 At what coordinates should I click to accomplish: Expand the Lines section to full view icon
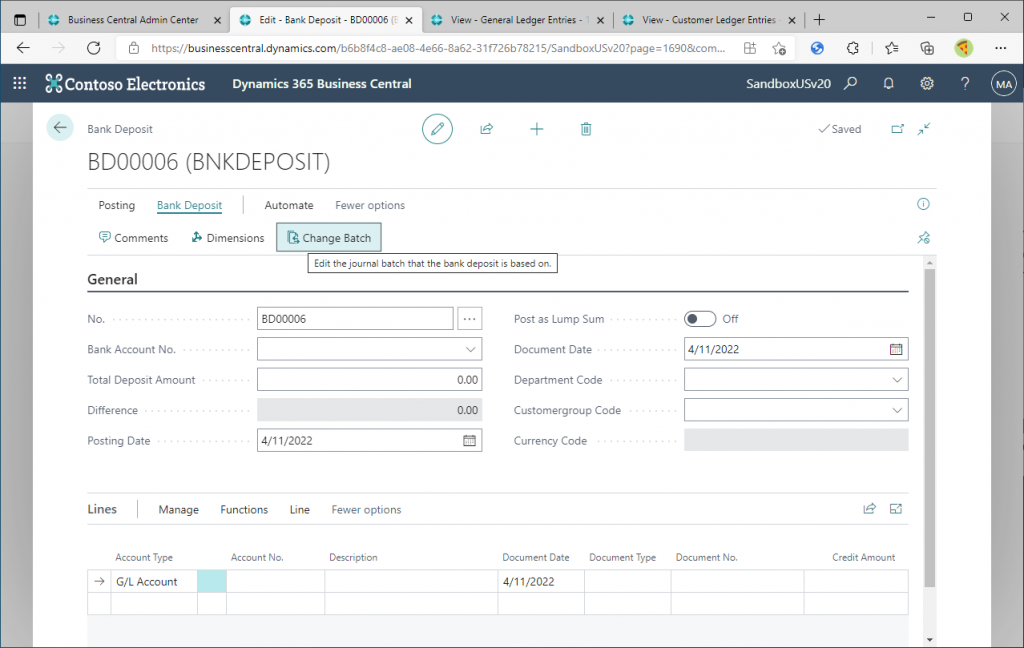pyautogui.click(x=895, y=509)
